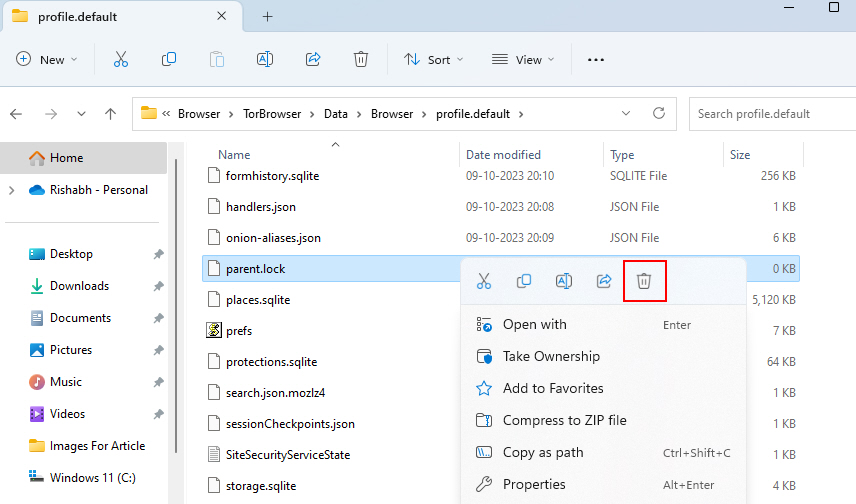Screen dimensions: 856x504
Task: Open Images For Article folder in the sidebar
Action: coord(97,446)
